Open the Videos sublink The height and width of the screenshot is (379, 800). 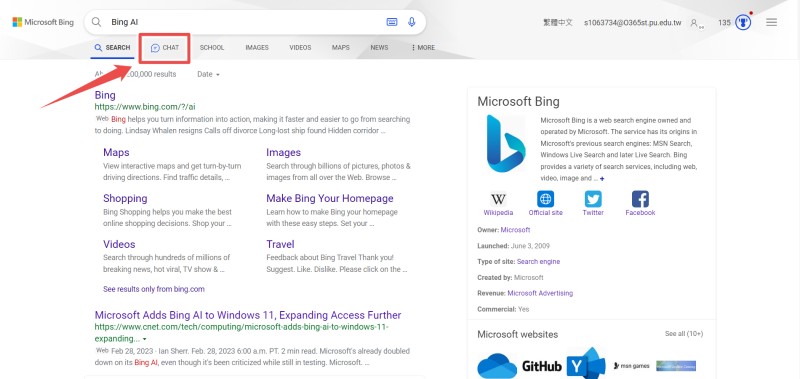[119, 244]
